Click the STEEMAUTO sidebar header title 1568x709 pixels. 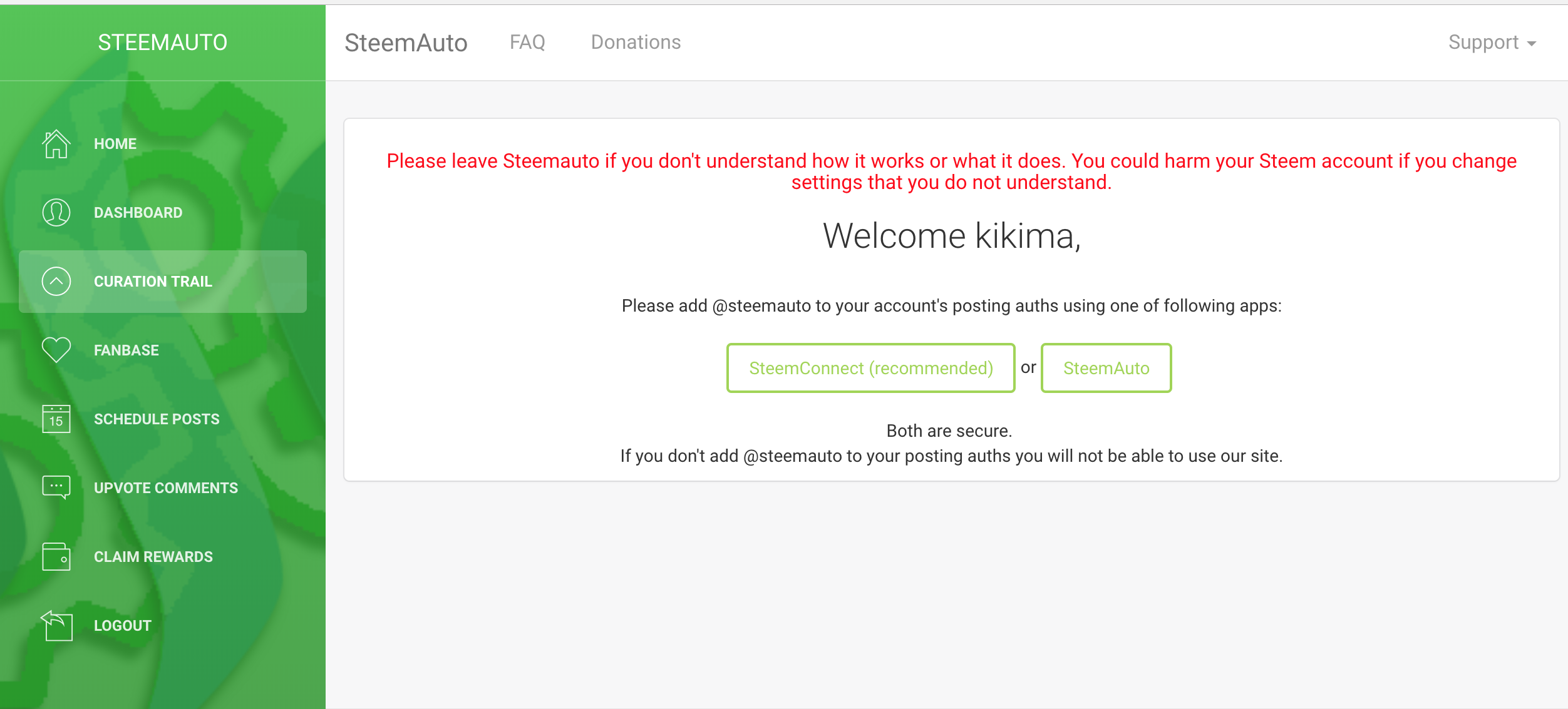pos(162,43)
